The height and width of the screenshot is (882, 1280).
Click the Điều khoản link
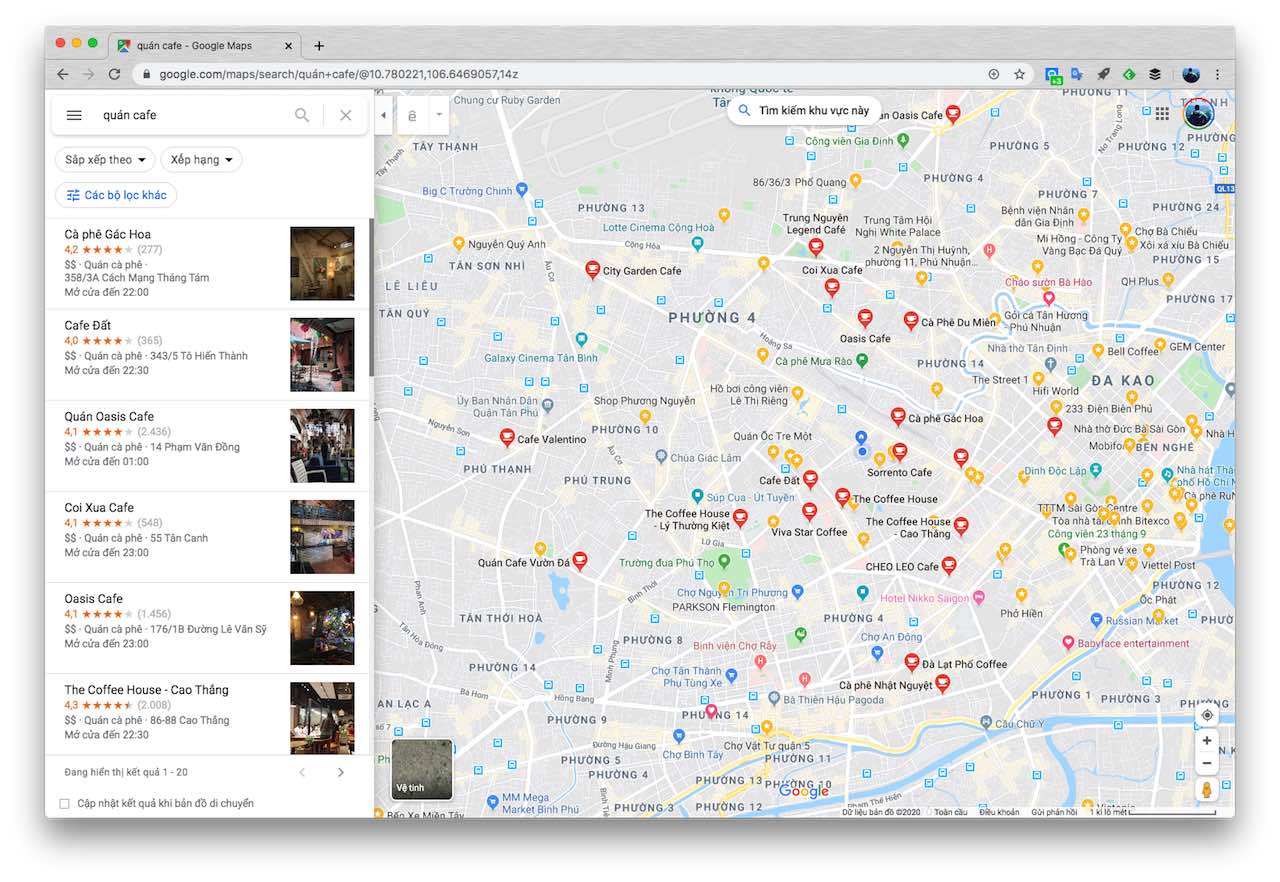[x=999, y=812]
